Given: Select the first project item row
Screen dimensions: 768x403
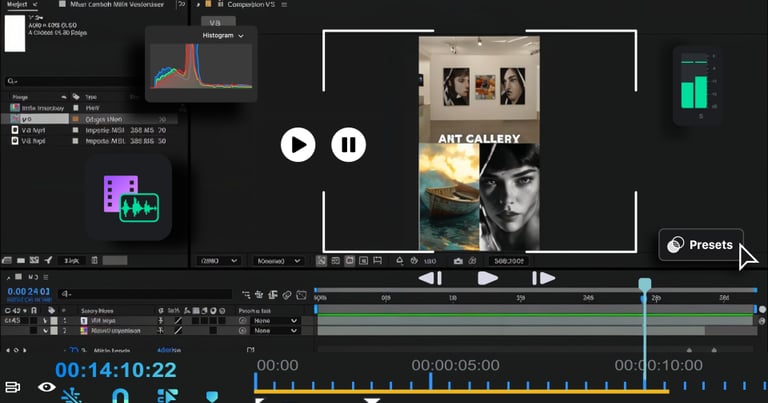Looking at the screenshot, I should pos(88,108).
